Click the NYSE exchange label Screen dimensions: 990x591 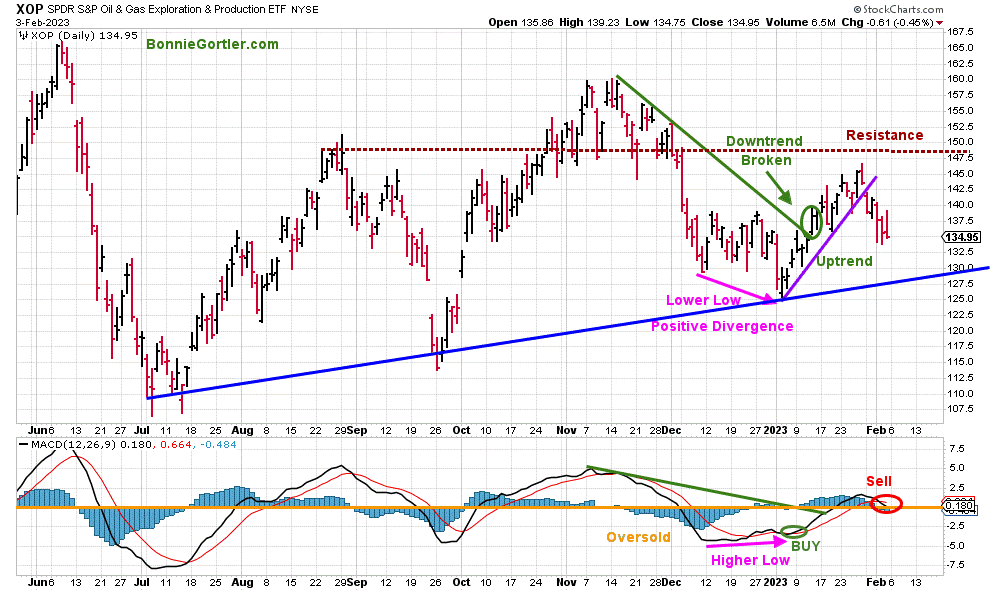(x=305, y=10)
